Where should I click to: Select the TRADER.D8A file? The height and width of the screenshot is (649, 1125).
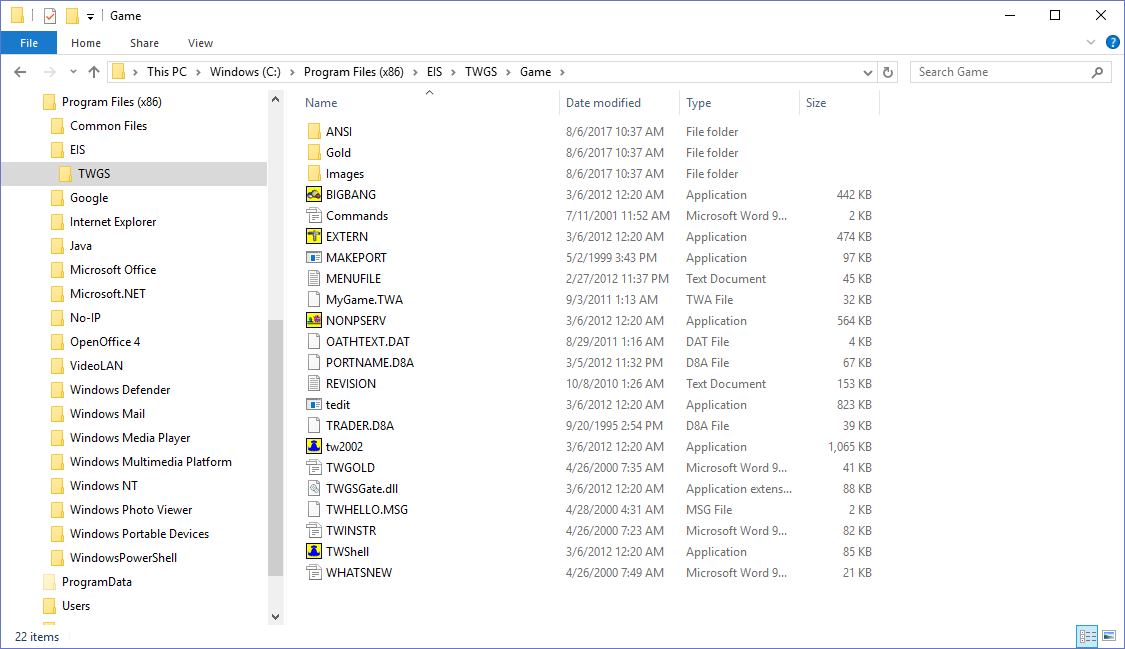click(359, 425)
